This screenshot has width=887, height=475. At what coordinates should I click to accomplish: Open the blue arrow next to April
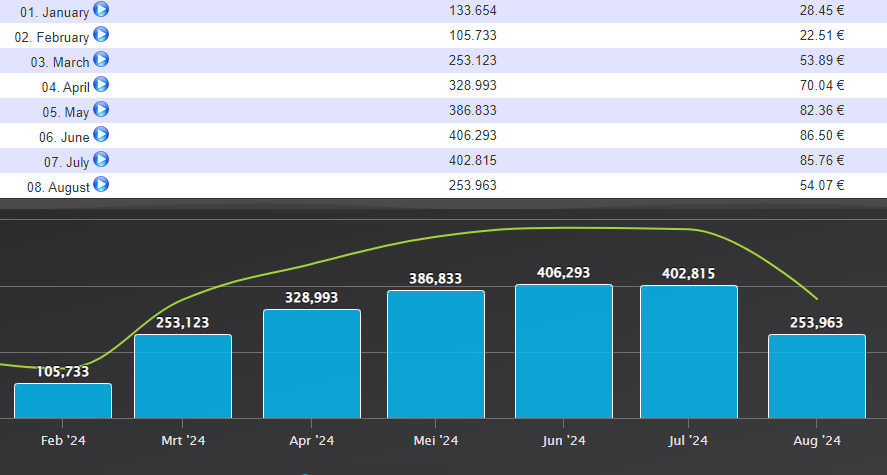pos(101,84)
